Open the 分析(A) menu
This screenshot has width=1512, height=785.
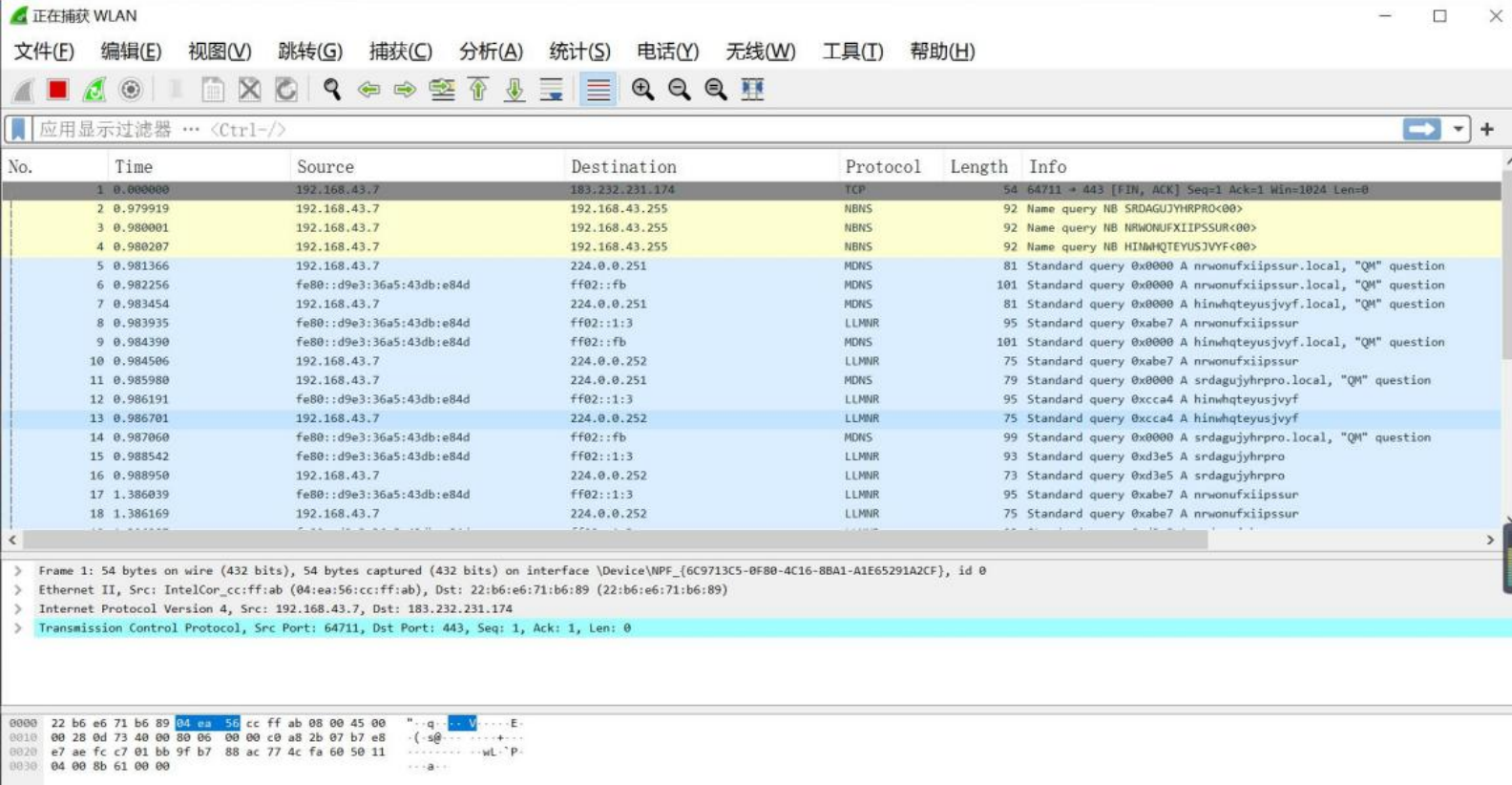(x=491, y=52)
